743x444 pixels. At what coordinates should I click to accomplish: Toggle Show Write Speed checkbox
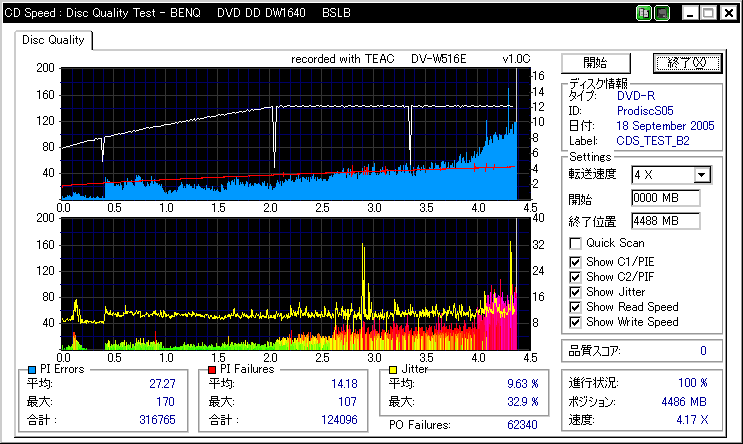click(x=575, y=323)
